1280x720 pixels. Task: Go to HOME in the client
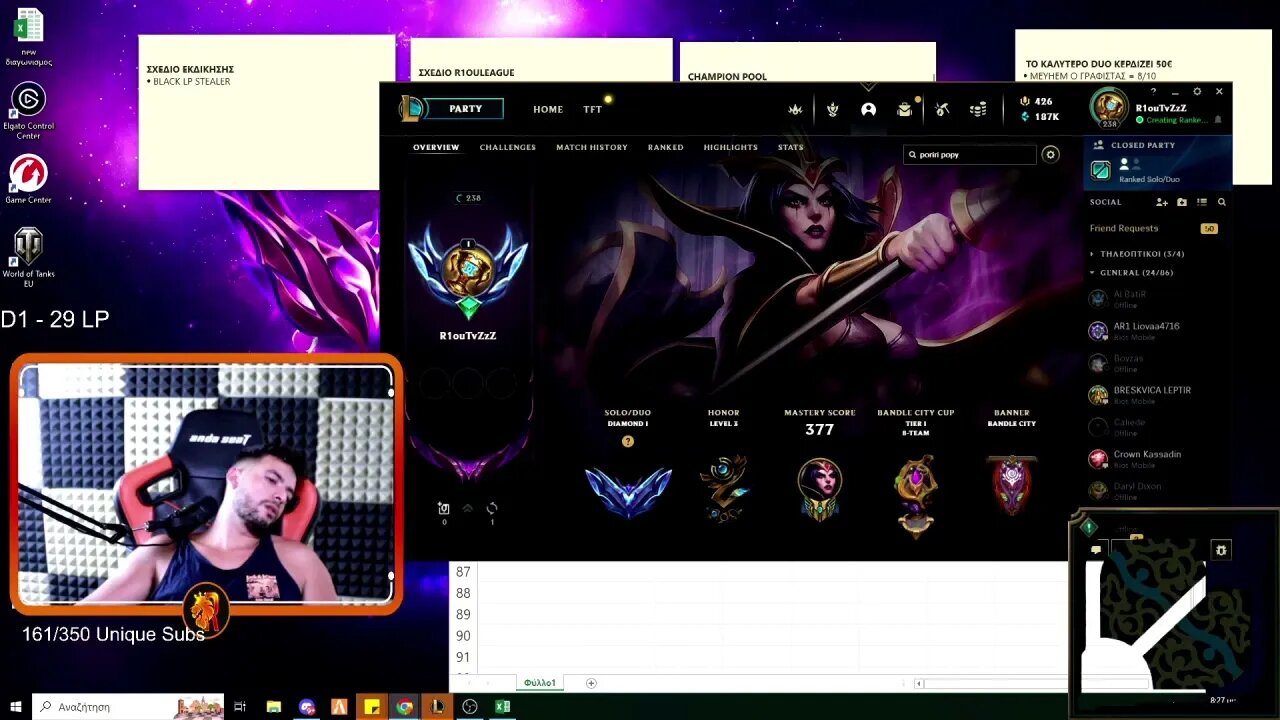click(548, 110)
